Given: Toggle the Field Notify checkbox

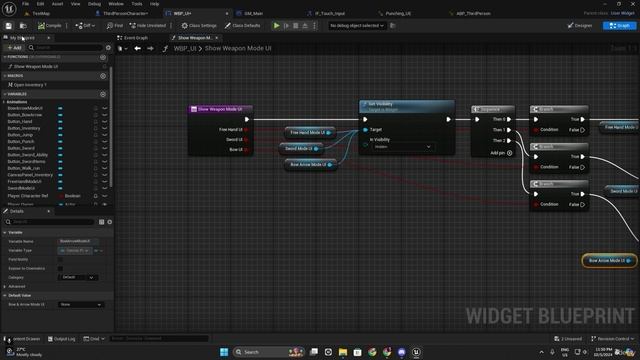Looking at the screenshot, I should tap(60, 260).
